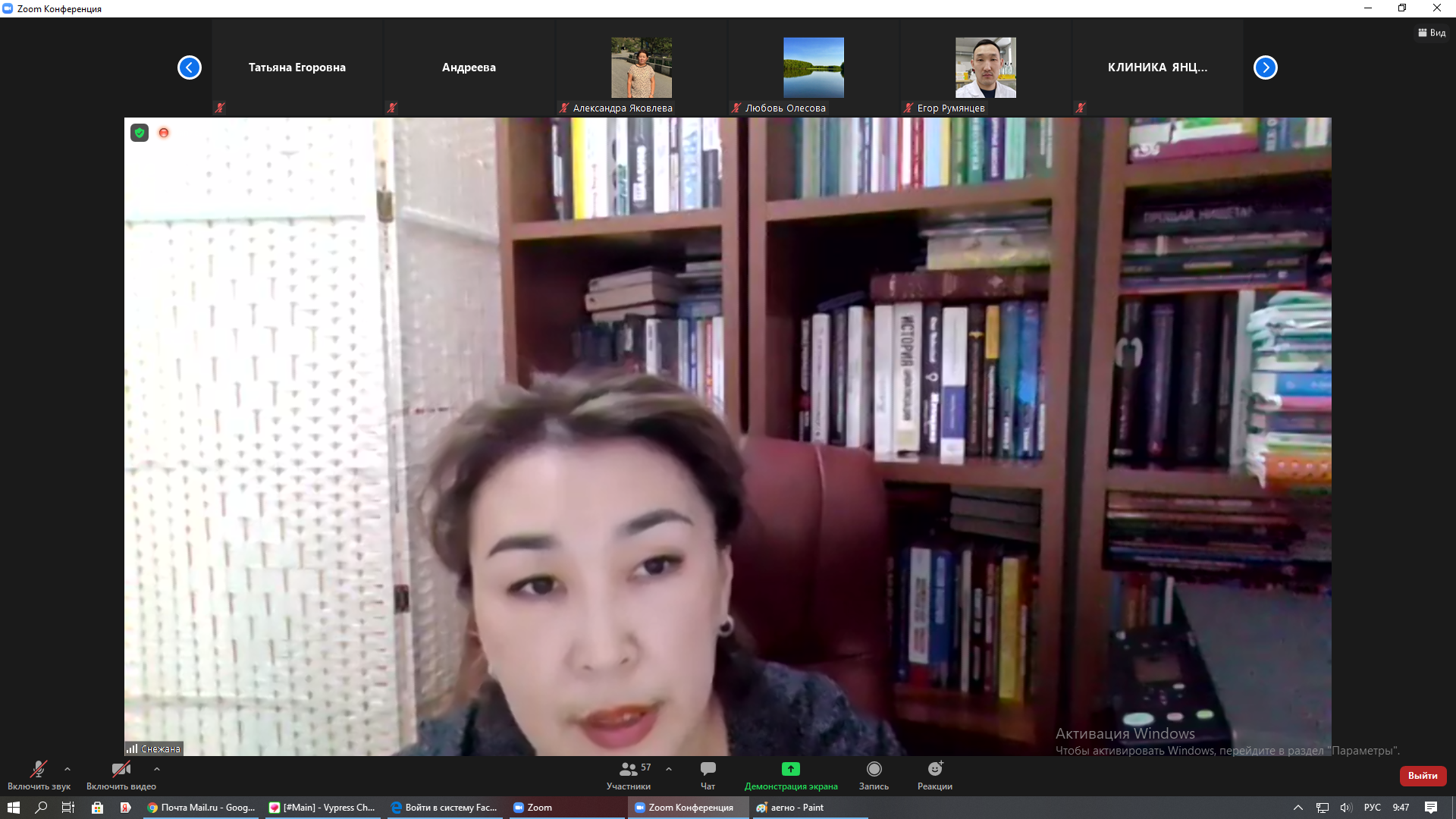Click muted mic icon on Андреева tile
Viewport: 1456px width, 819px height.
(x=392, y=108)
